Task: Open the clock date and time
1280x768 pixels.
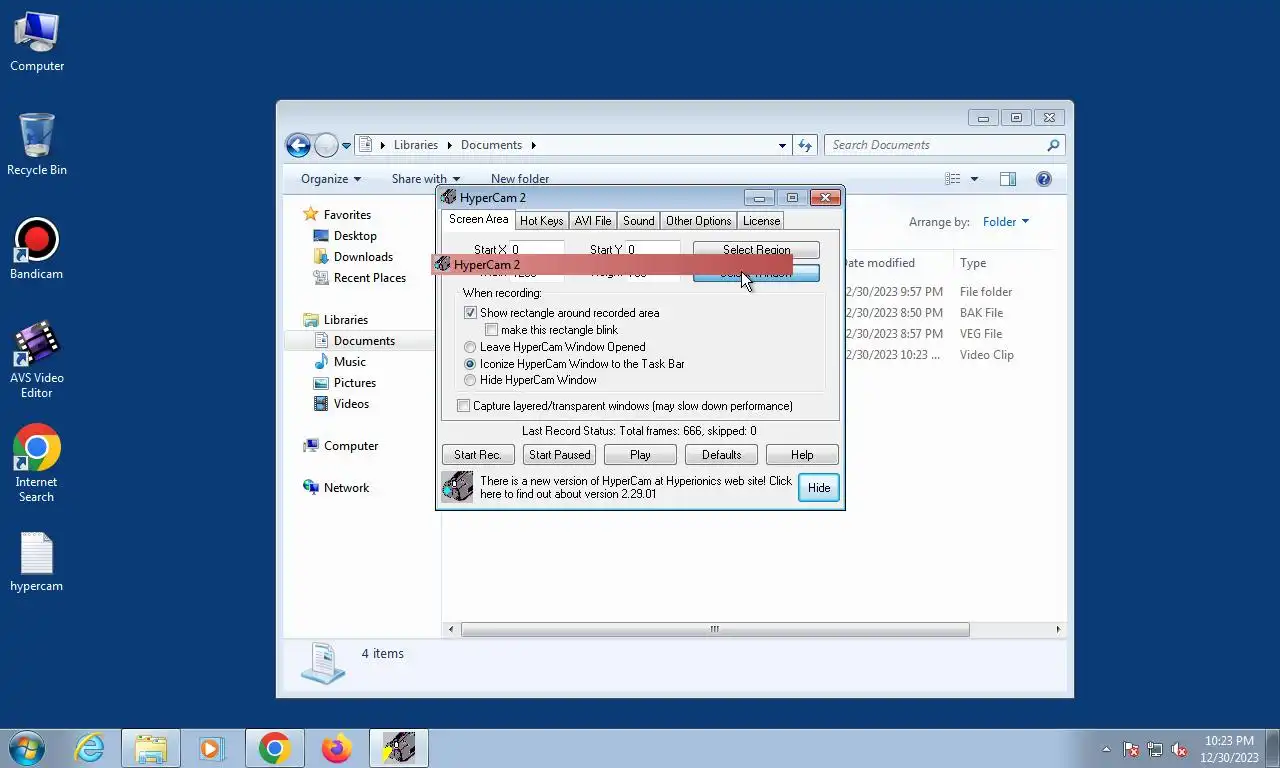Action: (x=1229, y=749)
